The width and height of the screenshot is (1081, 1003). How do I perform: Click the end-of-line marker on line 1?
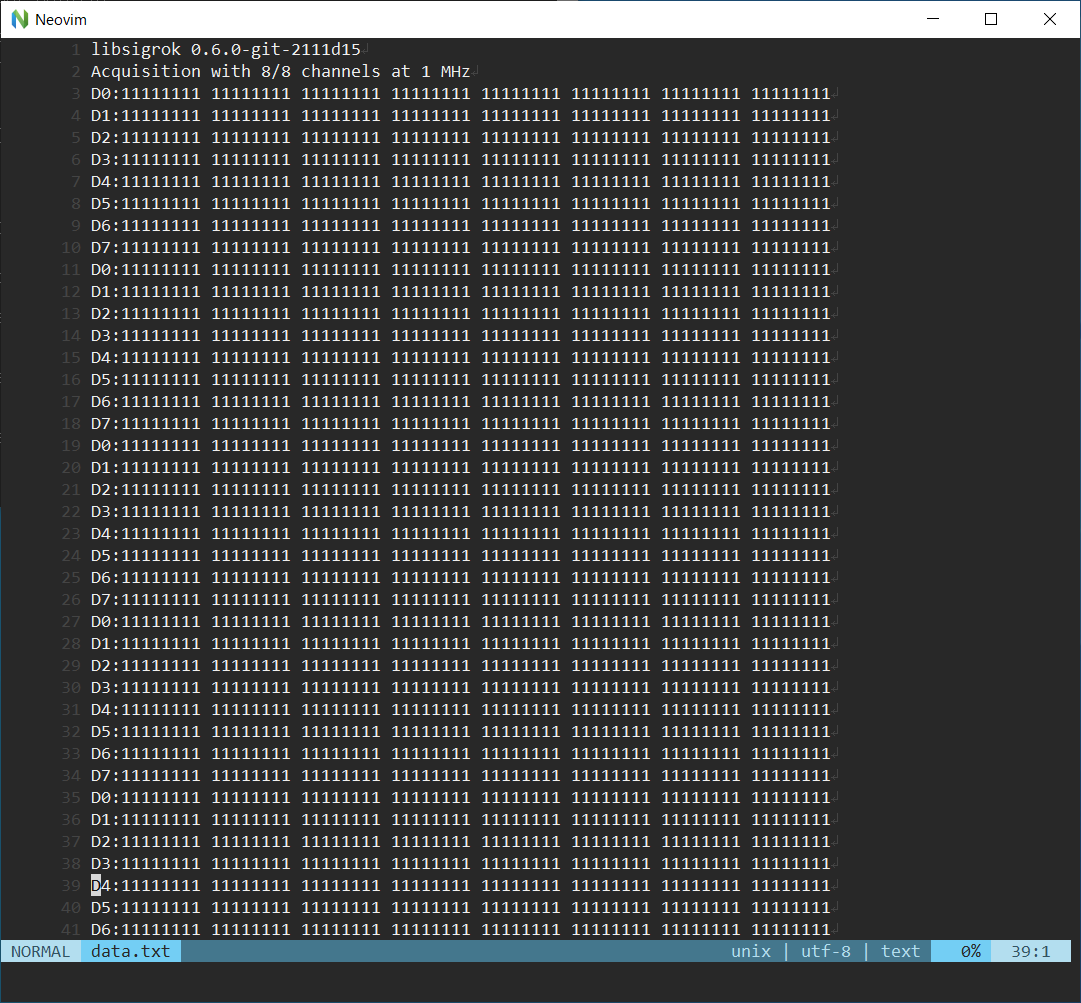pos(366,50)
